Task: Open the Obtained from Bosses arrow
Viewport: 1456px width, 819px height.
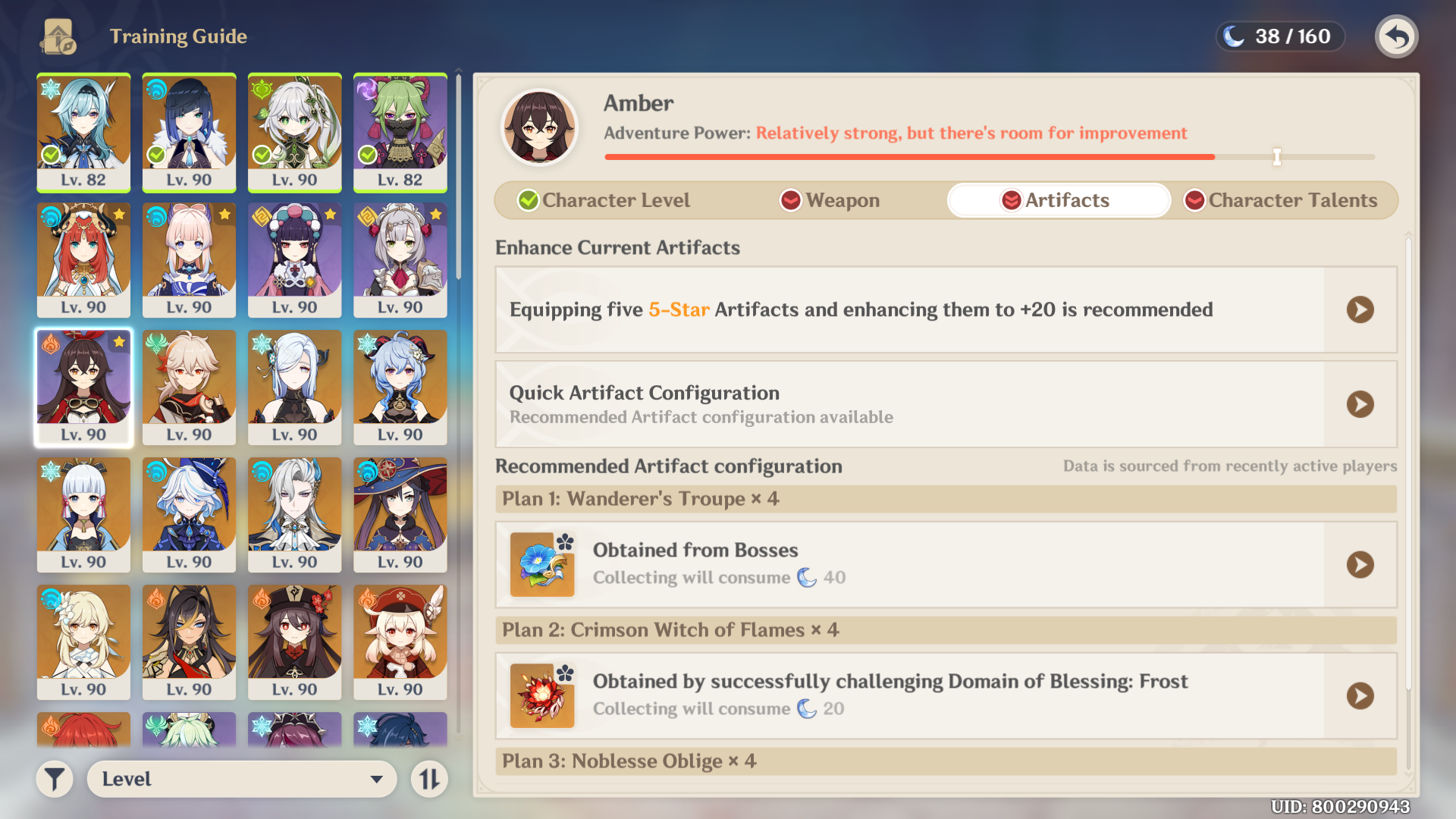Action: 1360,564
